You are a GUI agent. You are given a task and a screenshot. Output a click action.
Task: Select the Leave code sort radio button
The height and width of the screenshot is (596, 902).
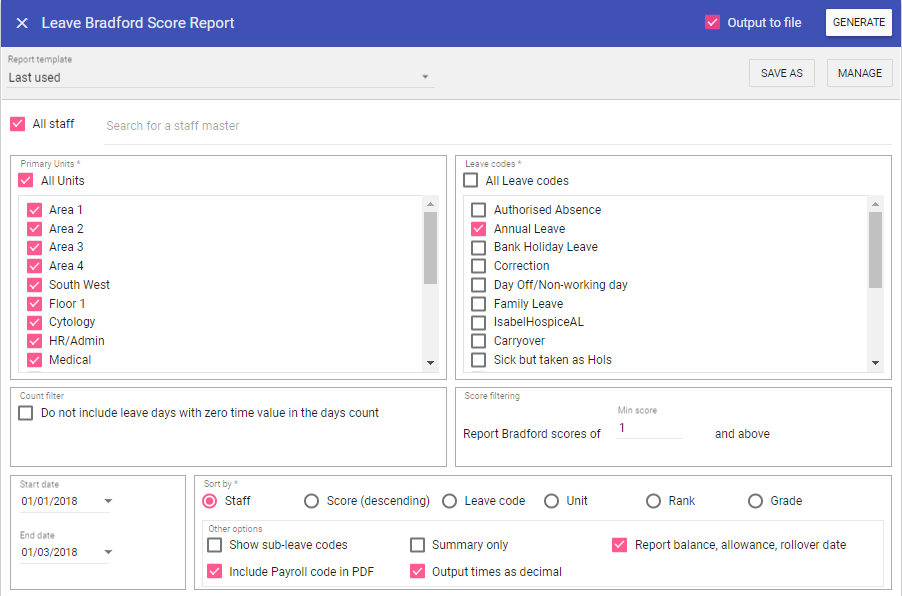450,501
